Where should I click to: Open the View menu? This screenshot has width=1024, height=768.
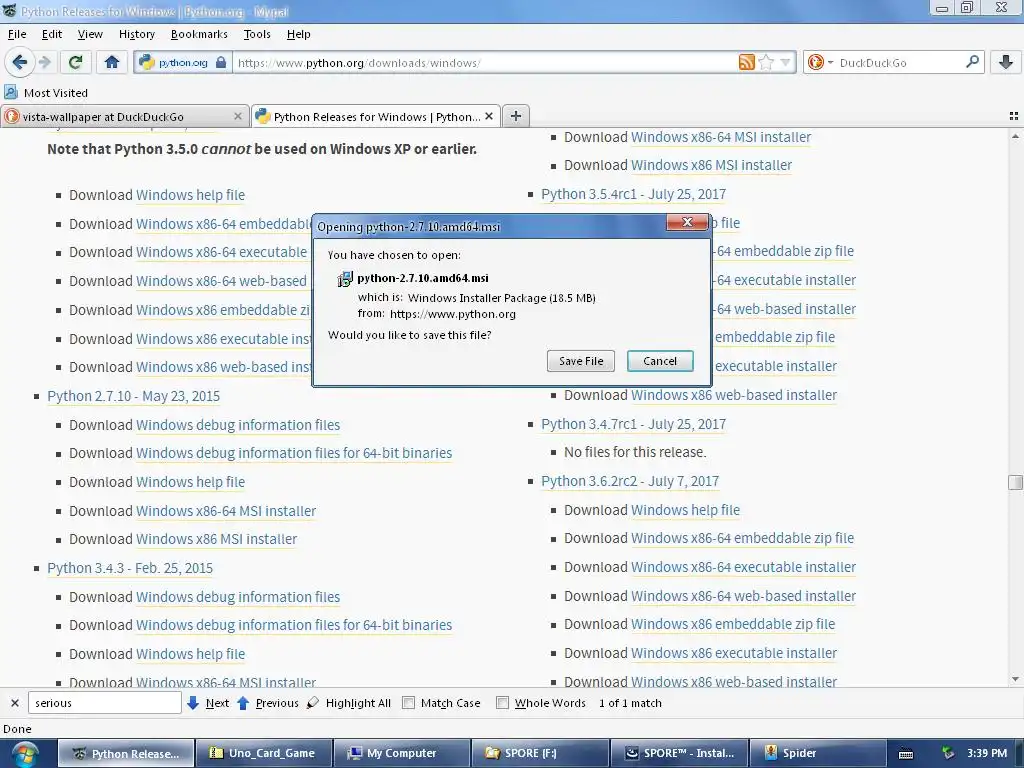(90, 34)
